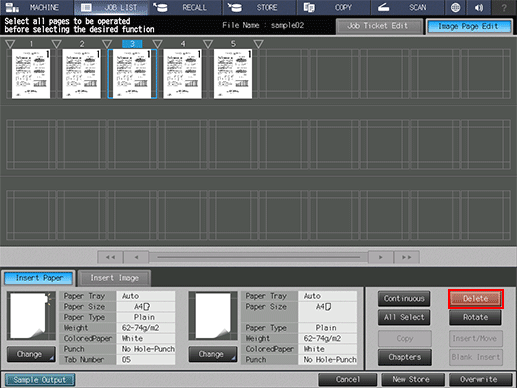
Task: Select page 4 thumbnail
Action: pyautogui.click(x=183, y=74)
